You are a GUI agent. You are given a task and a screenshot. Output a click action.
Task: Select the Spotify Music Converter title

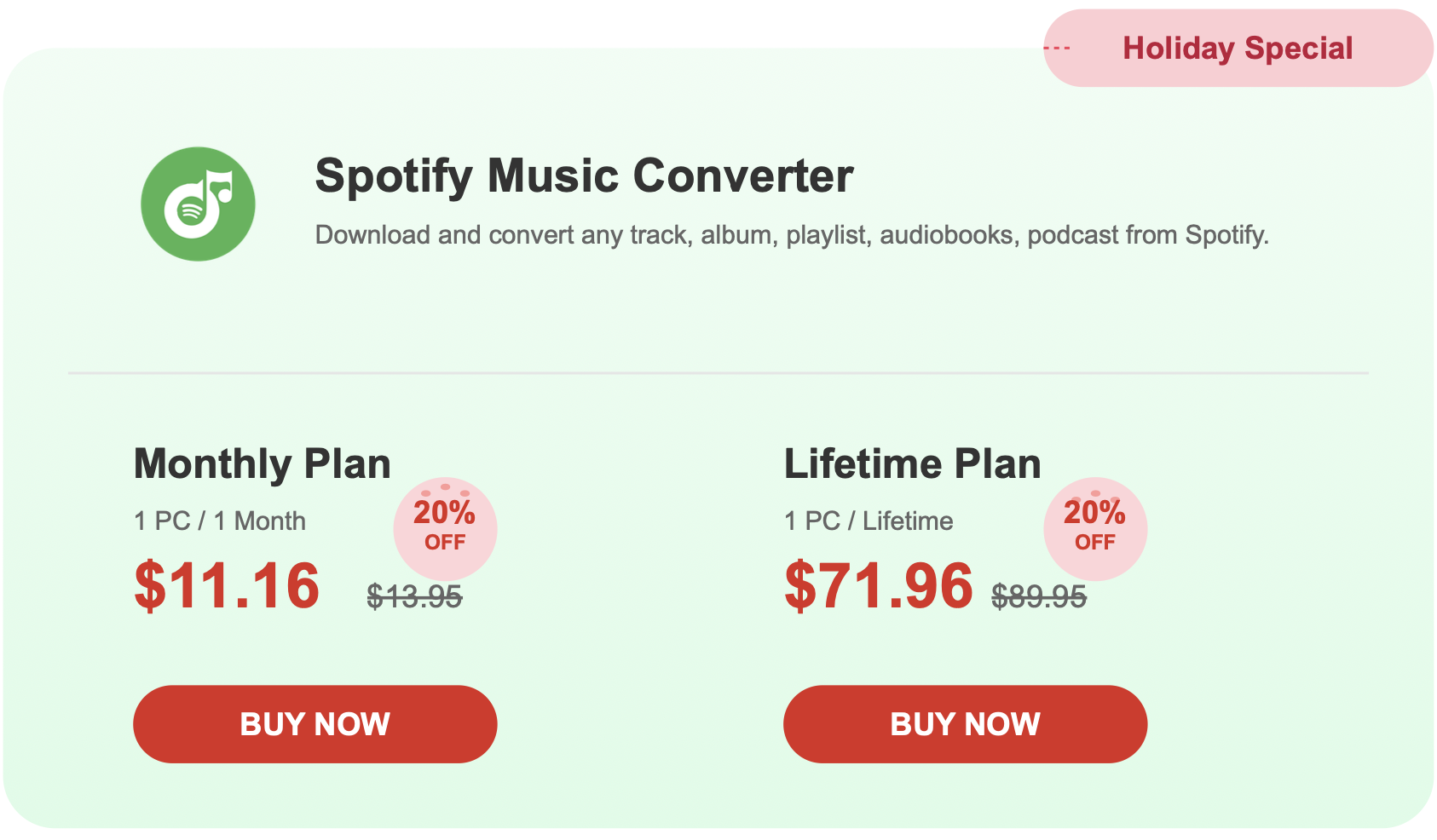(584, 176)
